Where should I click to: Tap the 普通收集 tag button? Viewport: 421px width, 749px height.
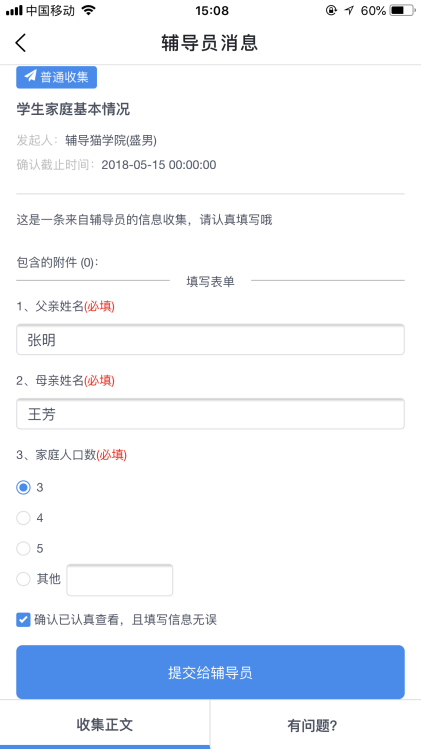pos(56,77)
